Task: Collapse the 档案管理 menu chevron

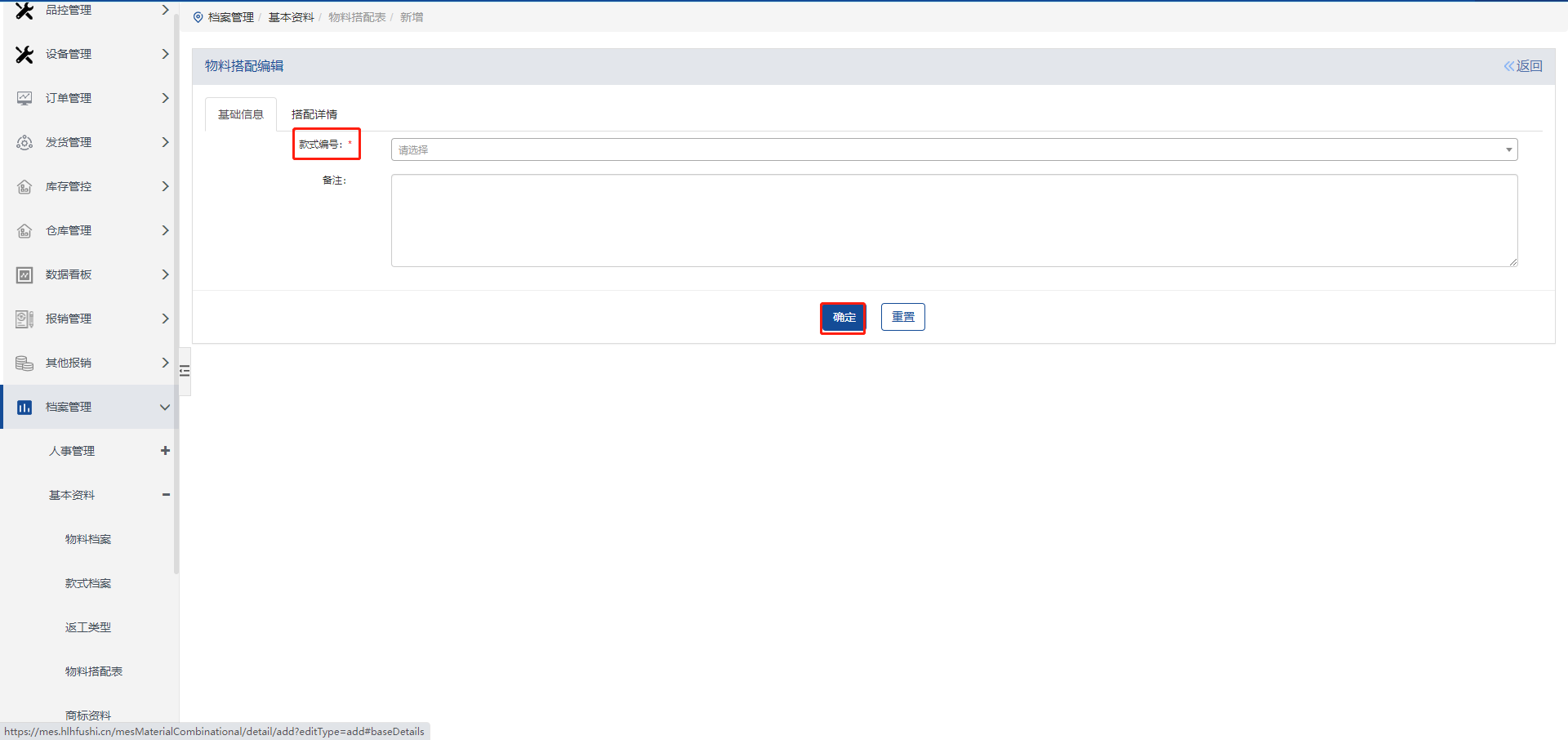Action: coord(165,407)
